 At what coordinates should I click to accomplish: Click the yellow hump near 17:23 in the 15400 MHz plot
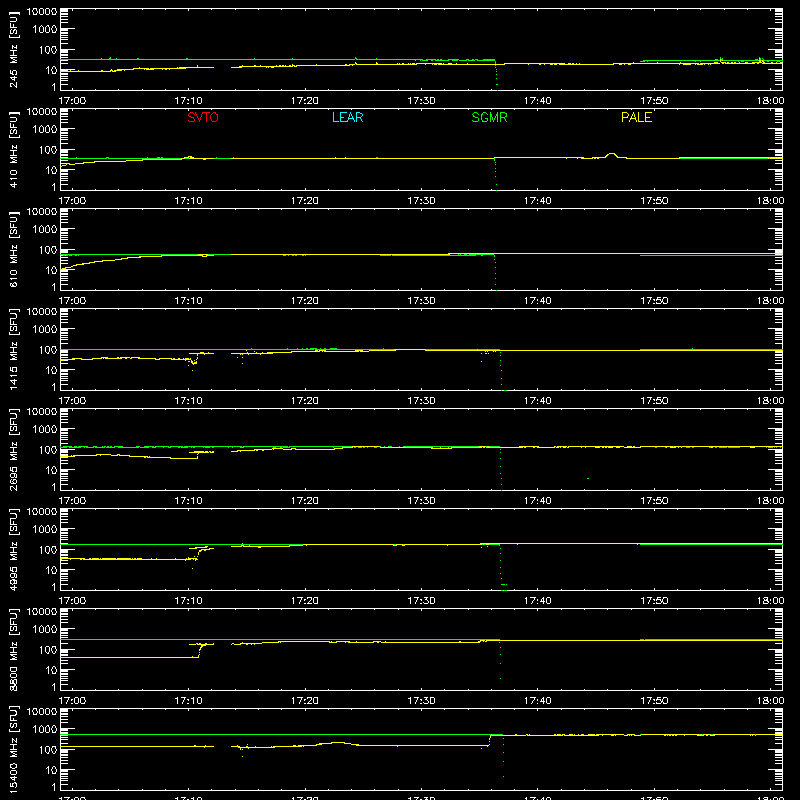(x=337, y=743)
